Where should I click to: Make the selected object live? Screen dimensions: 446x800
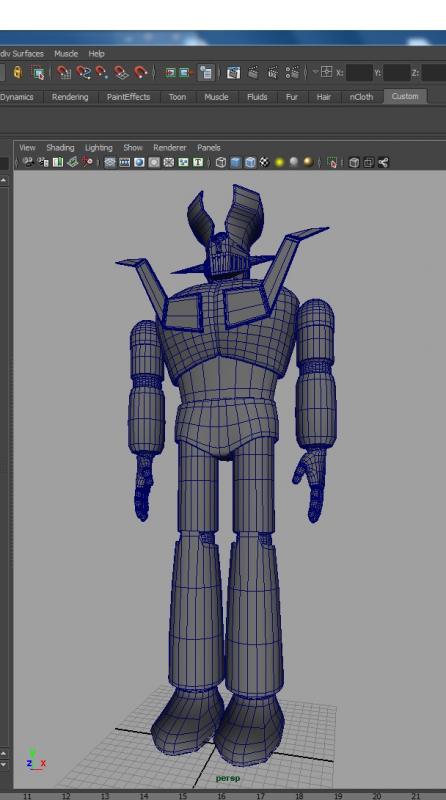point(140,72)
